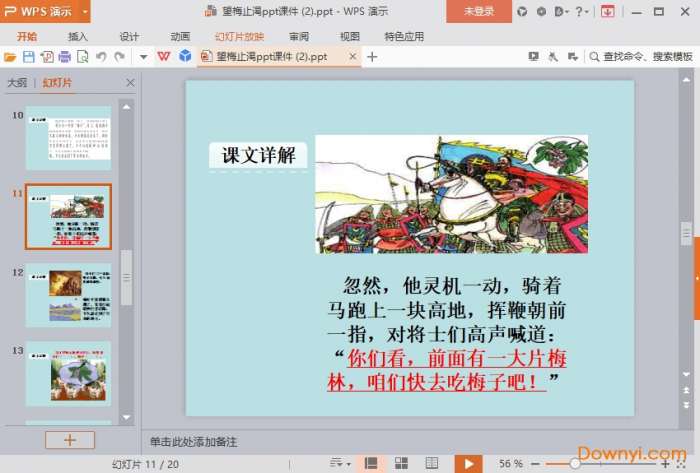Viewport: 700px width, 473px height.
Task: Click the horseback warriors illustration on slide
Action: pos(451,194)
